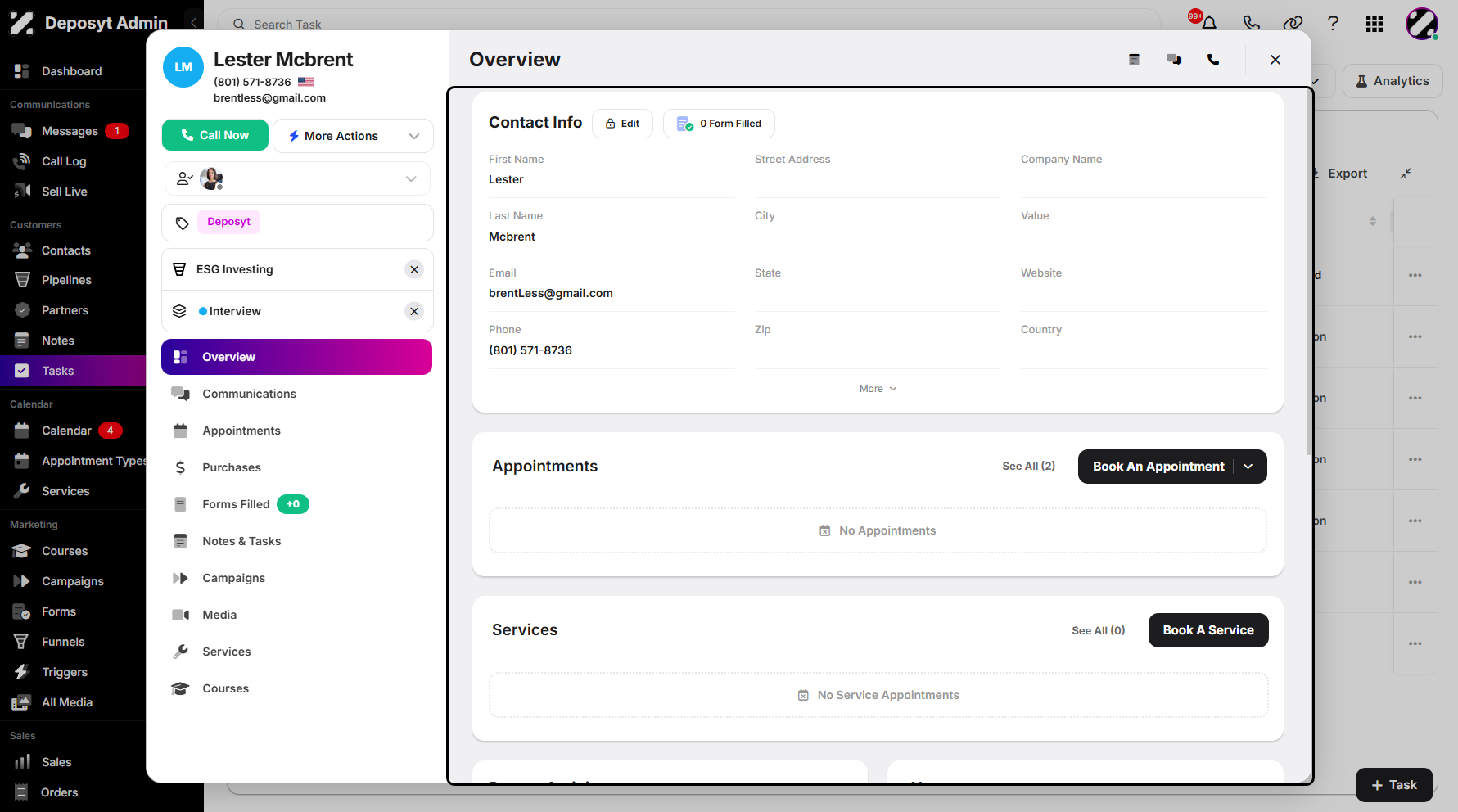Image resolution: width=1458 pixels, height=812 pixels.
Task: Click the phone icon in Overview header
Action: click(x=1213, y=60)
